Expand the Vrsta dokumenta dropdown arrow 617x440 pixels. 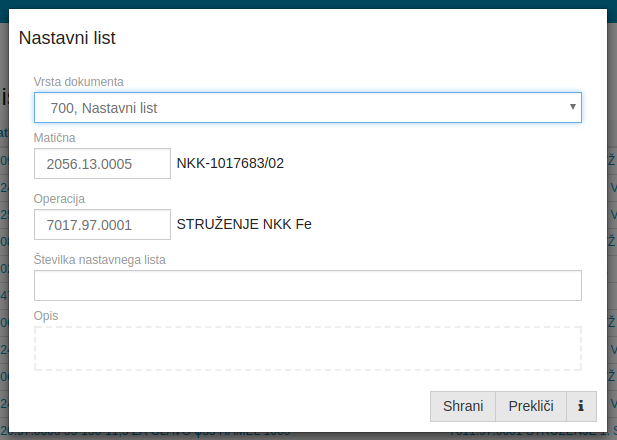pos(572,106)
